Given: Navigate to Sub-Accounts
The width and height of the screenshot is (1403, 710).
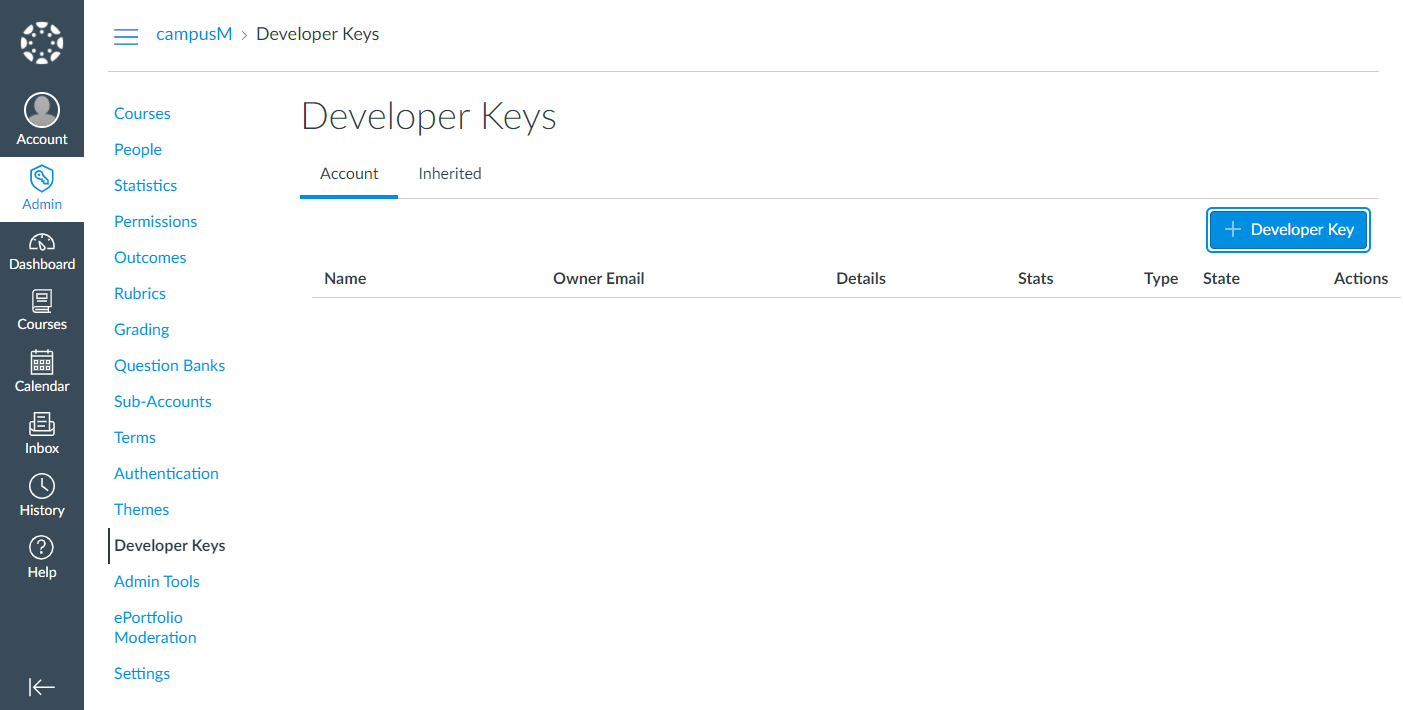Looking at the screenshot, I should [x=163, y=402].
